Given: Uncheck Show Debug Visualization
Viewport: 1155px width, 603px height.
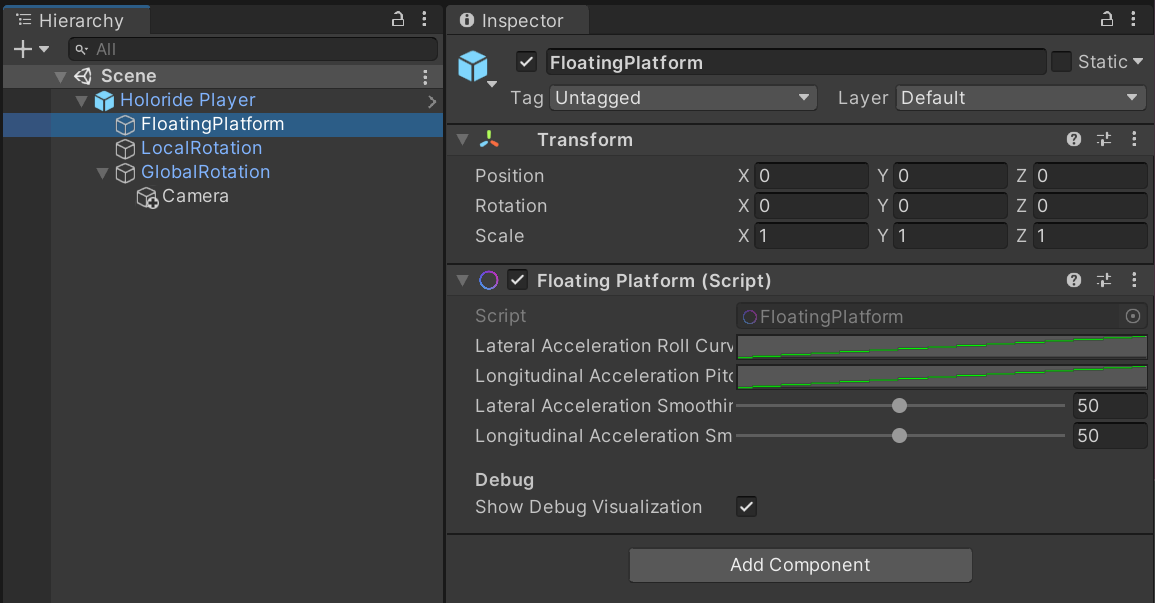Looking at the screenshot, I should click(x=746, y=507).
